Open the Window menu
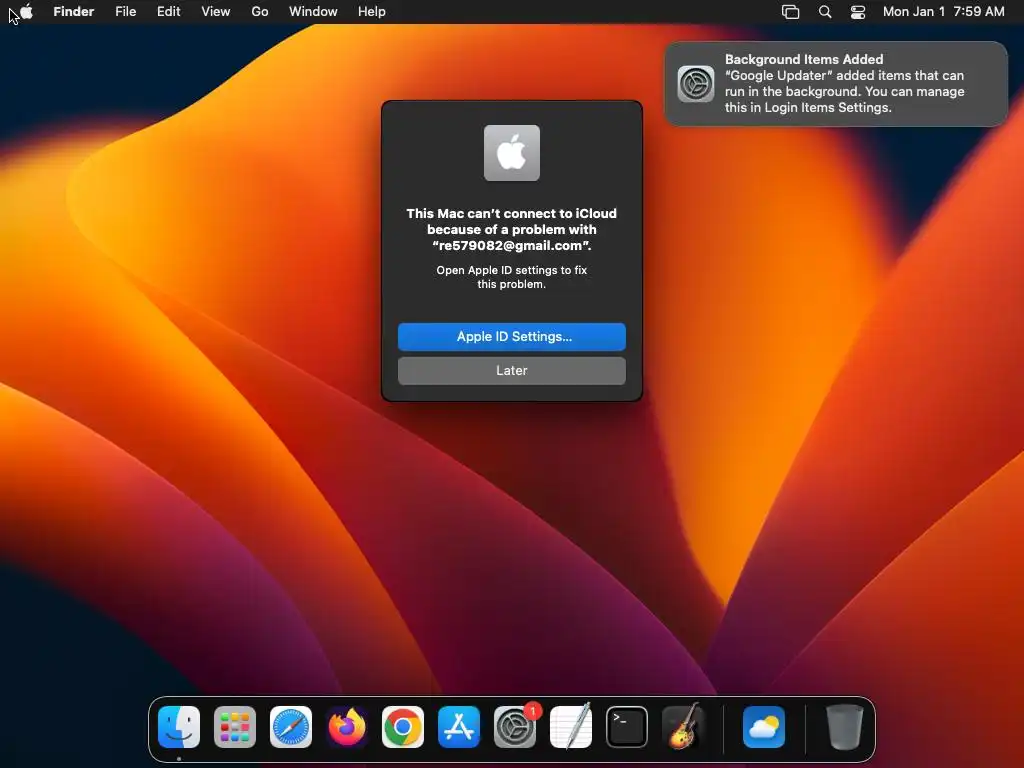Screen dimensions: 1024x768 click(x=313, y=12)
